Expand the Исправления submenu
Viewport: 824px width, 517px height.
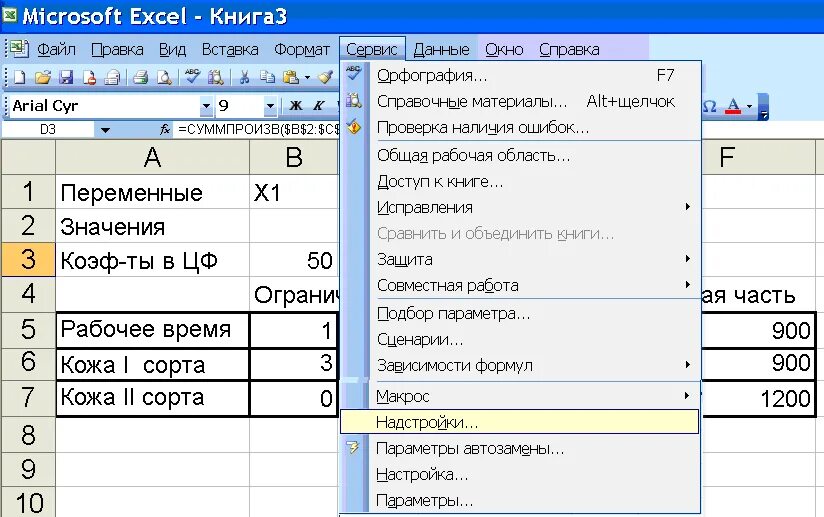[x=687, y=206]
